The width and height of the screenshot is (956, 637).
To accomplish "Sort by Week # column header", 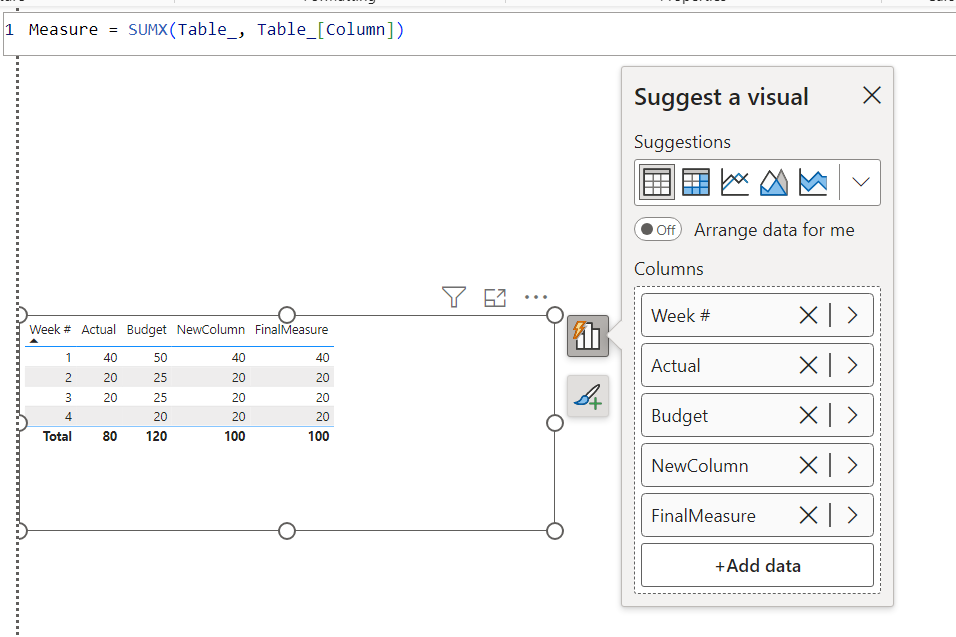I will coord(50,329).
